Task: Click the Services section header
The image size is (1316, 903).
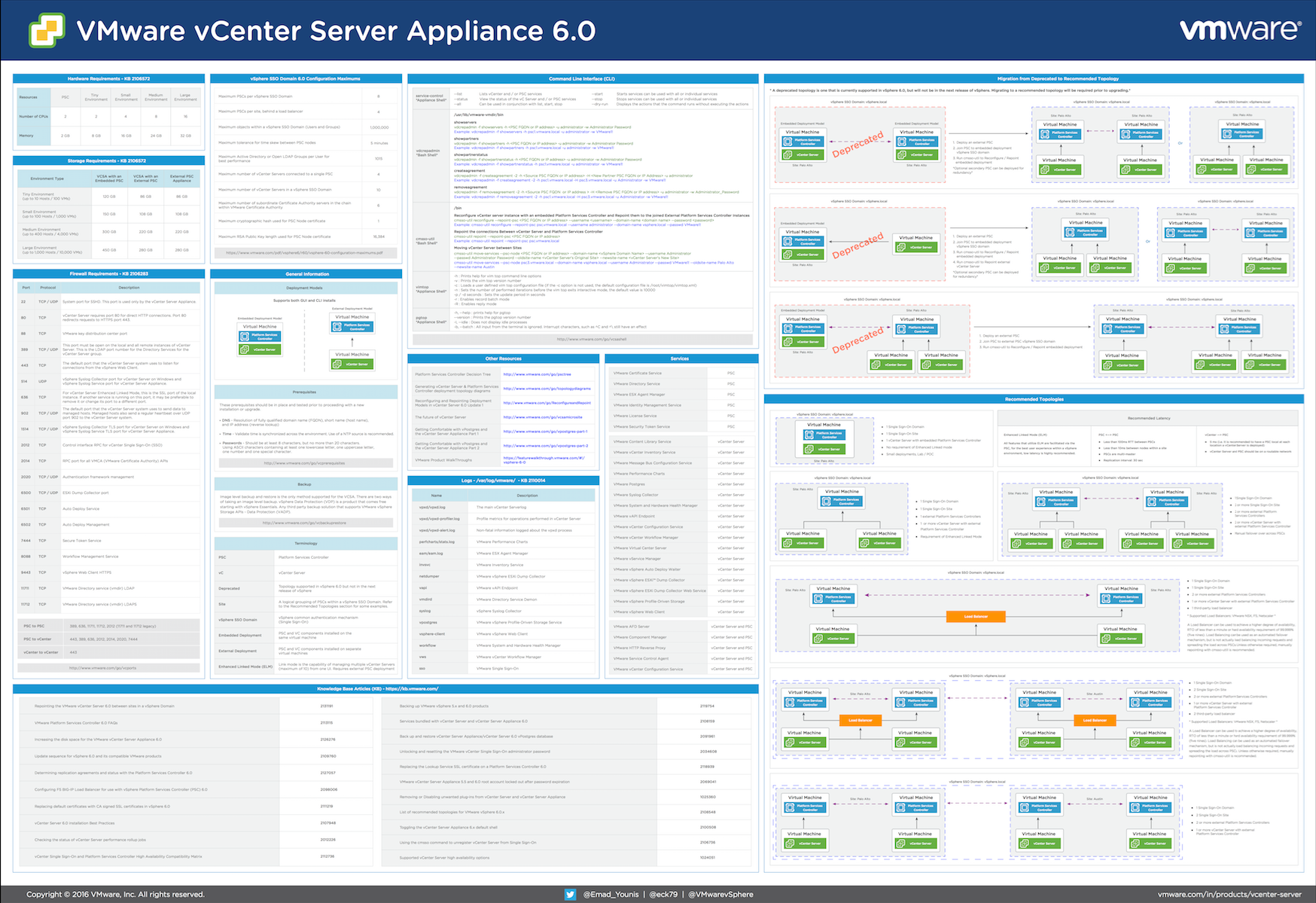Action: pos(681,358)
